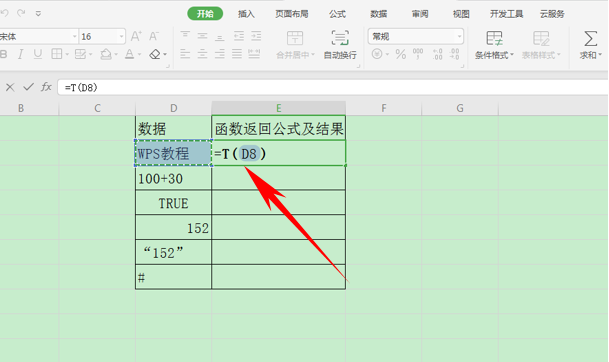The image size is (609, 362).
Task: Click the increase font size icon
Action: coord(136,37)
